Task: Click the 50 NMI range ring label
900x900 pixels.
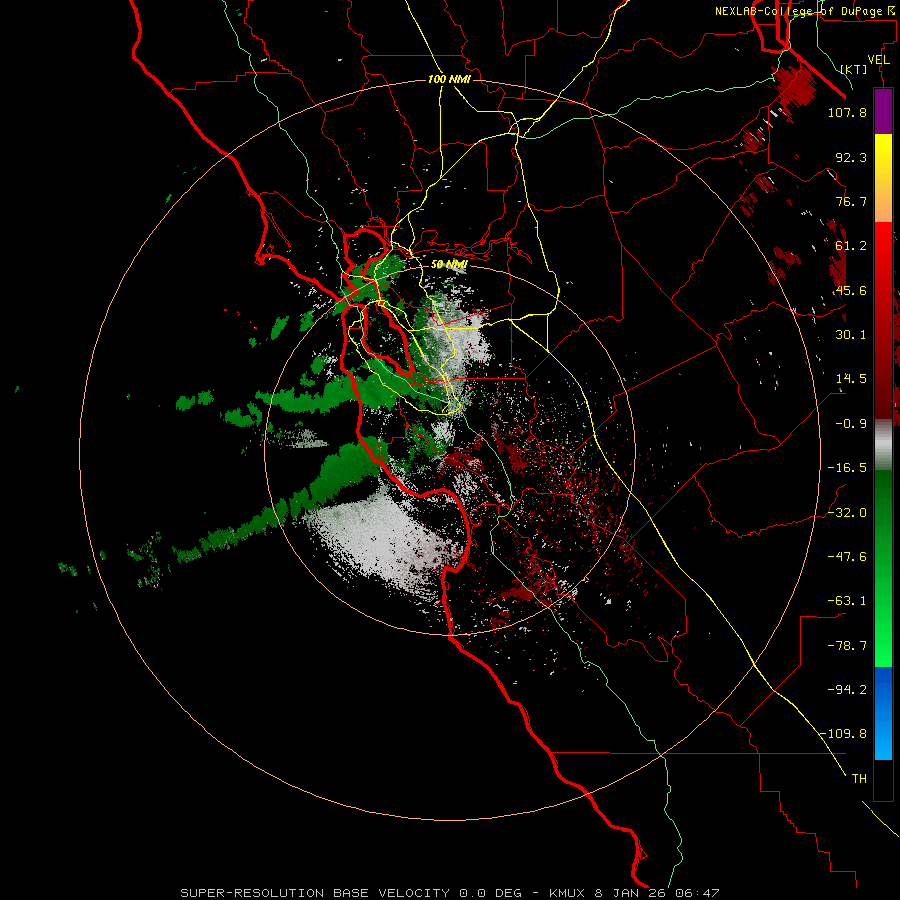Action: (x=449, y=265)
